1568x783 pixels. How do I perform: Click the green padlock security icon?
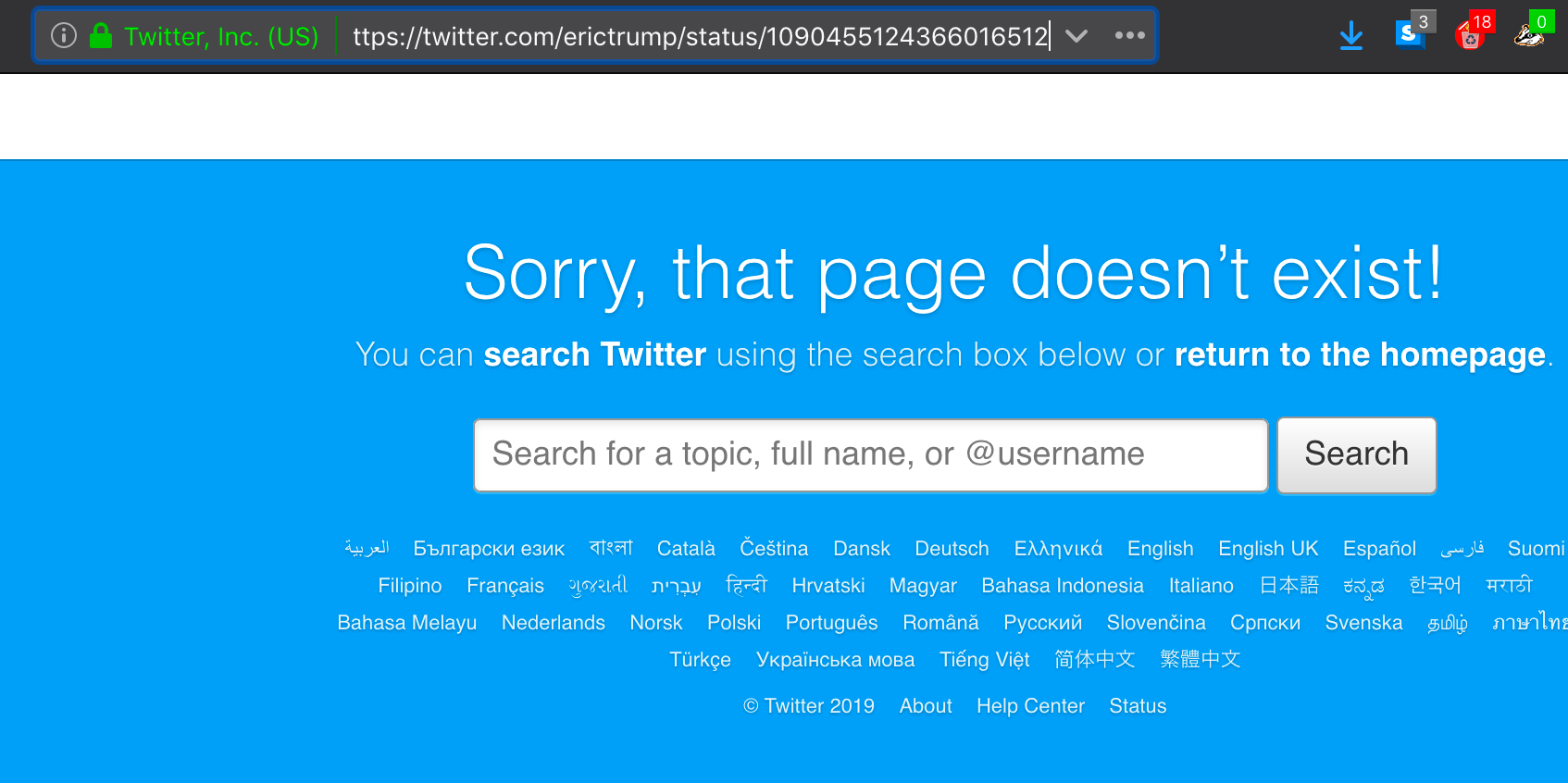[101, 35]
